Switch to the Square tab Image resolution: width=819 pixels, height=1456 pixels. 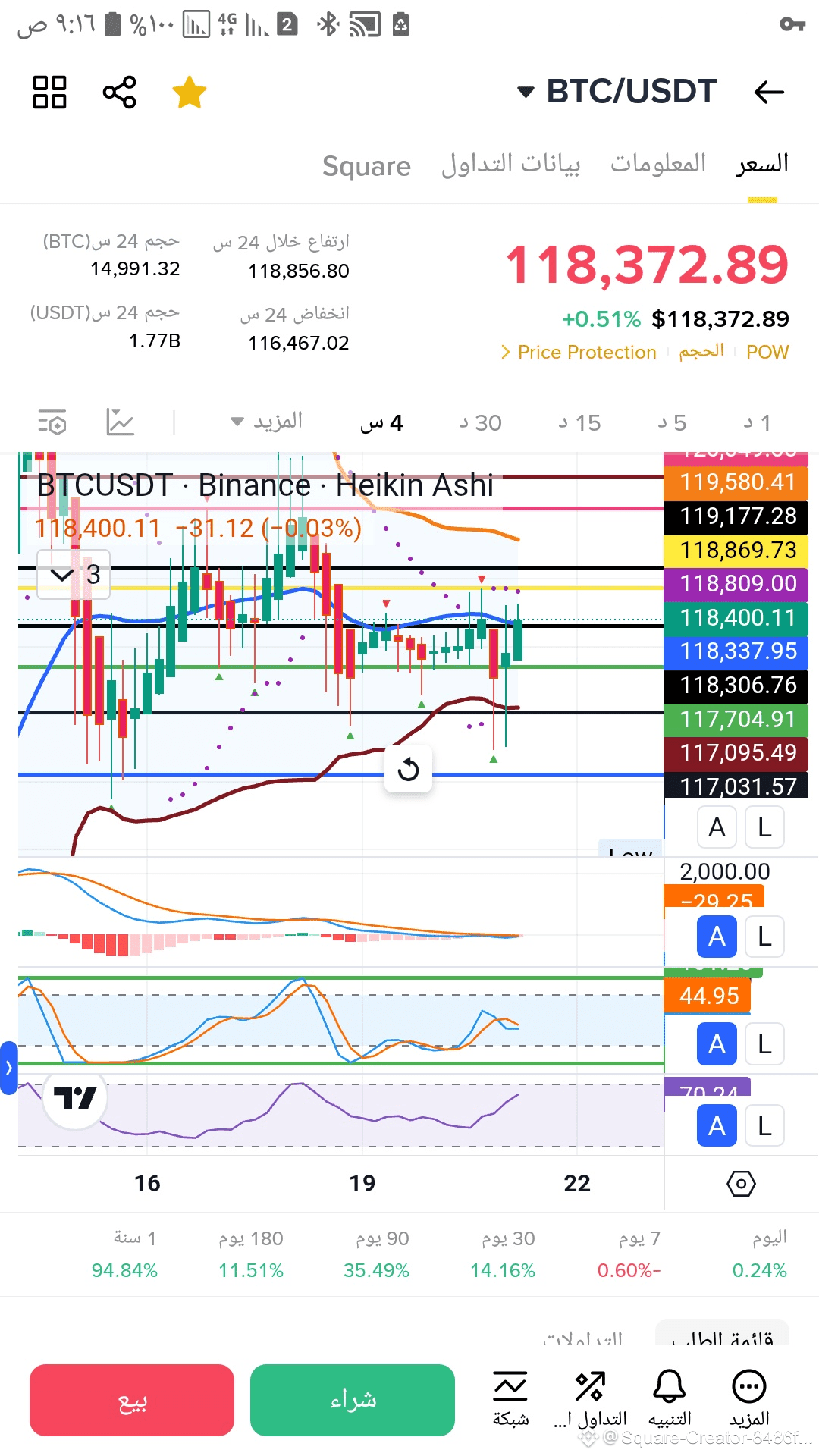[367, 165]
